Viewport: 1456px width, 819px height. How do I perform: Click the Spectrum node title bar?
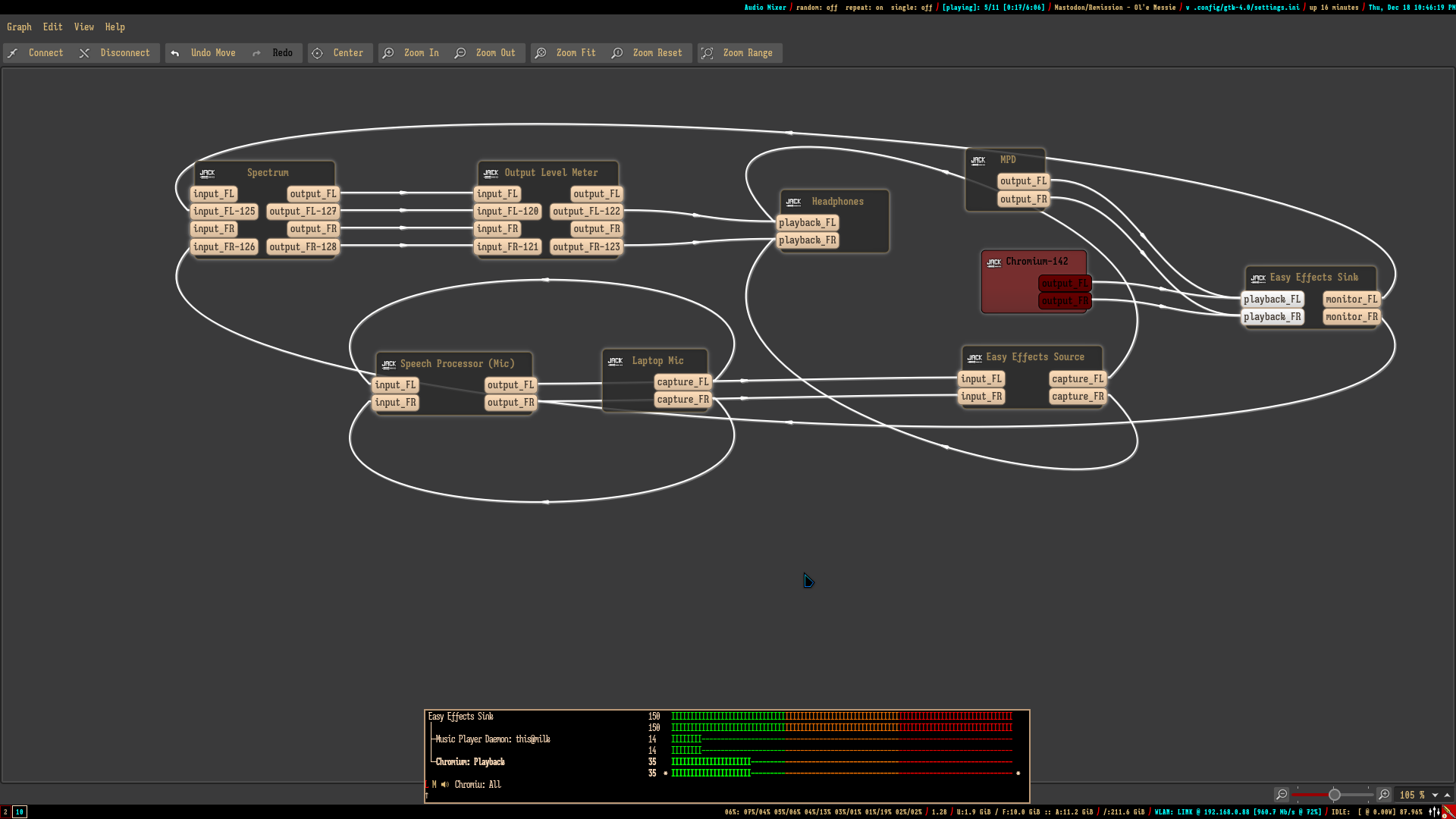pyautogui.click(x=267, y=173)
